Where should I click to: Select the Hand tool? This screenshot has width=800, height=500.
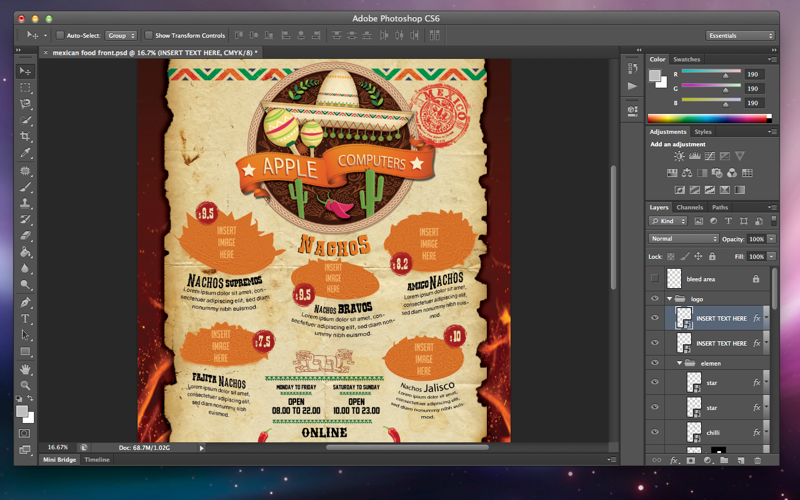[x=24, y=369]
